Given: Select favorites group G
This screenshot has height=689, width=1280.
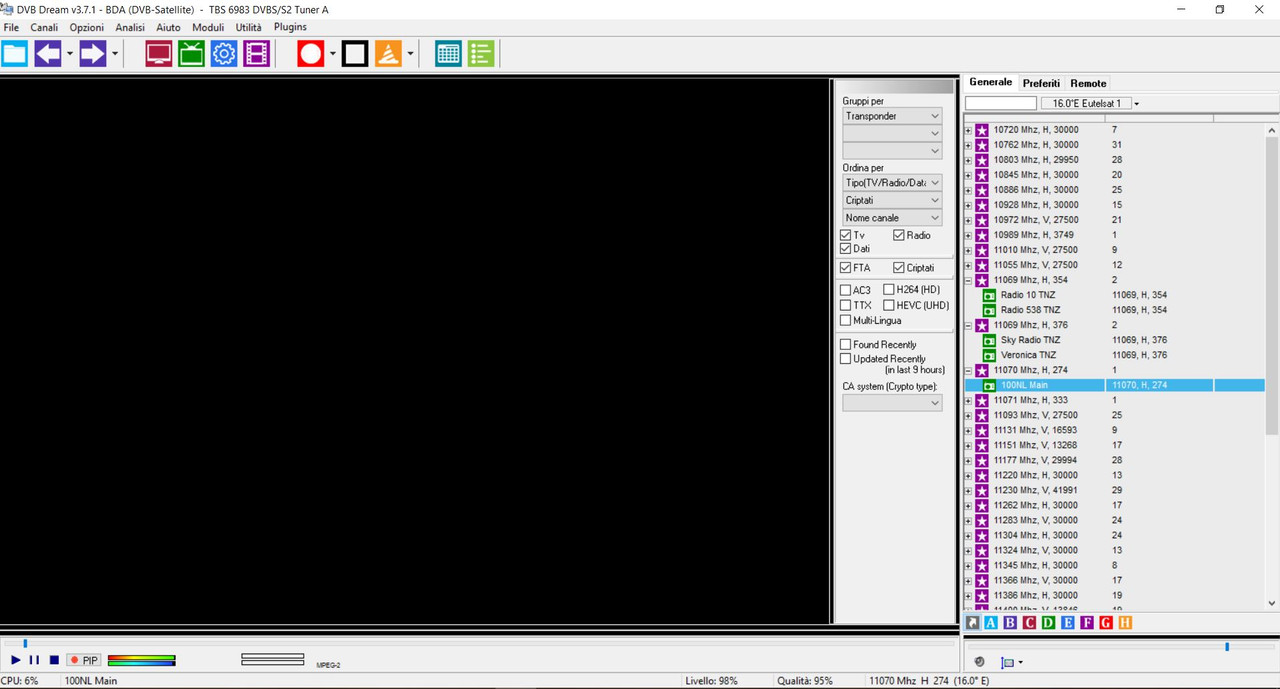Looking at the screenshot, I should 1106,623.
